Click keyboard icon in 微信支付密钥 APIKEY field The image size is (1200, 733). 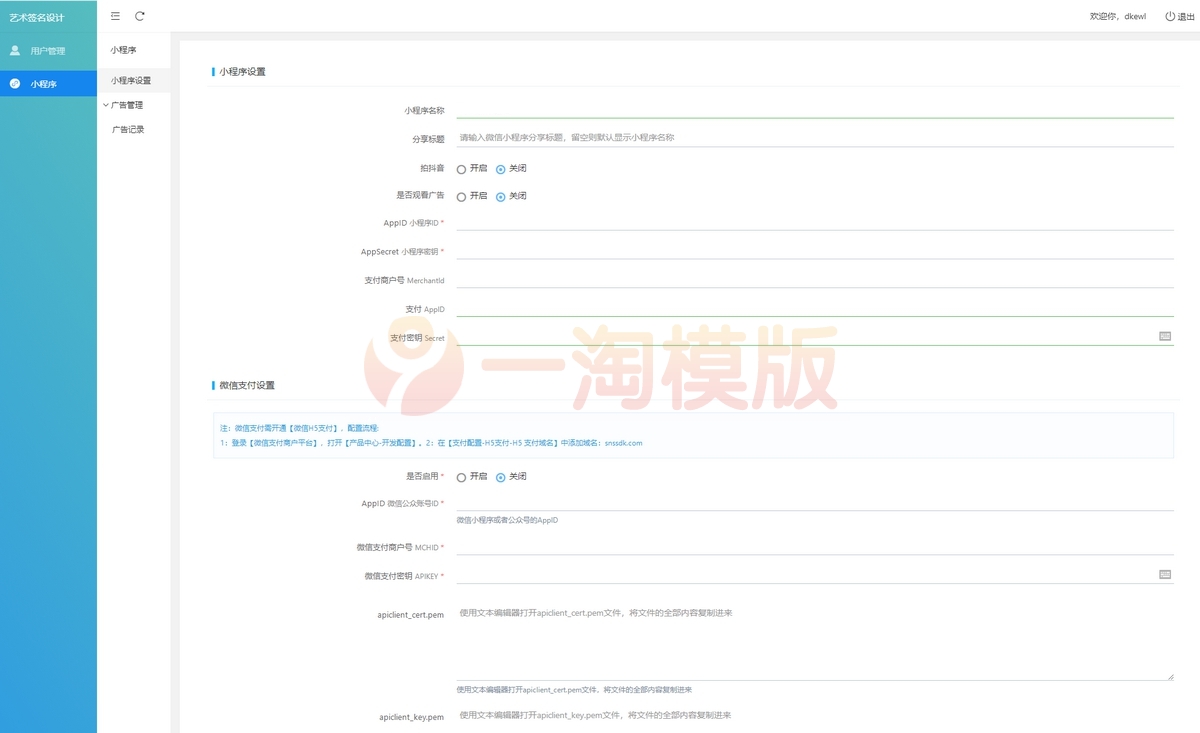(1165, 574)
